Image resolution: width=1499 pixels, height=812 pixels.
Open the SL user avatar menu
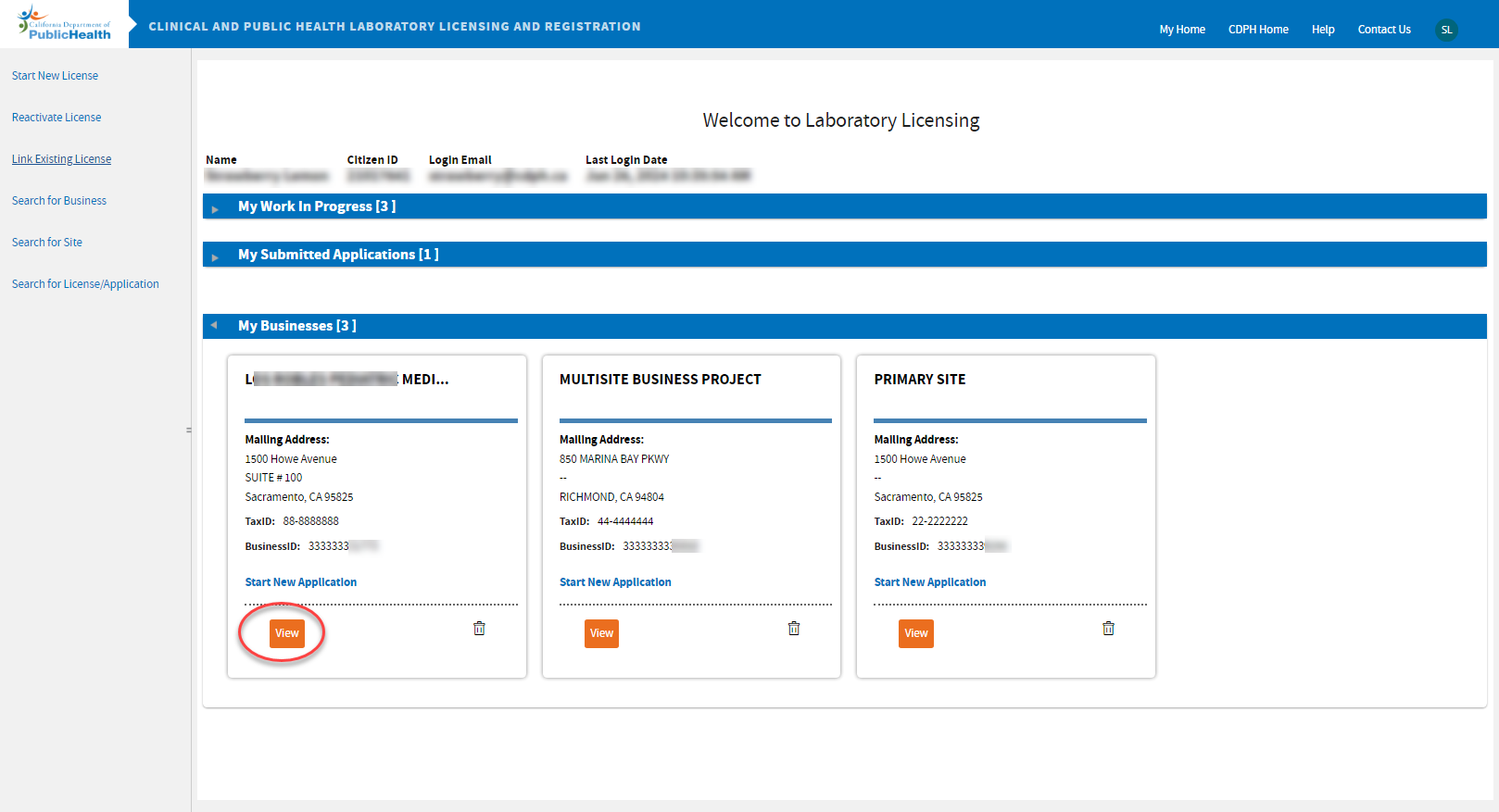click(x=1446, y=30)
